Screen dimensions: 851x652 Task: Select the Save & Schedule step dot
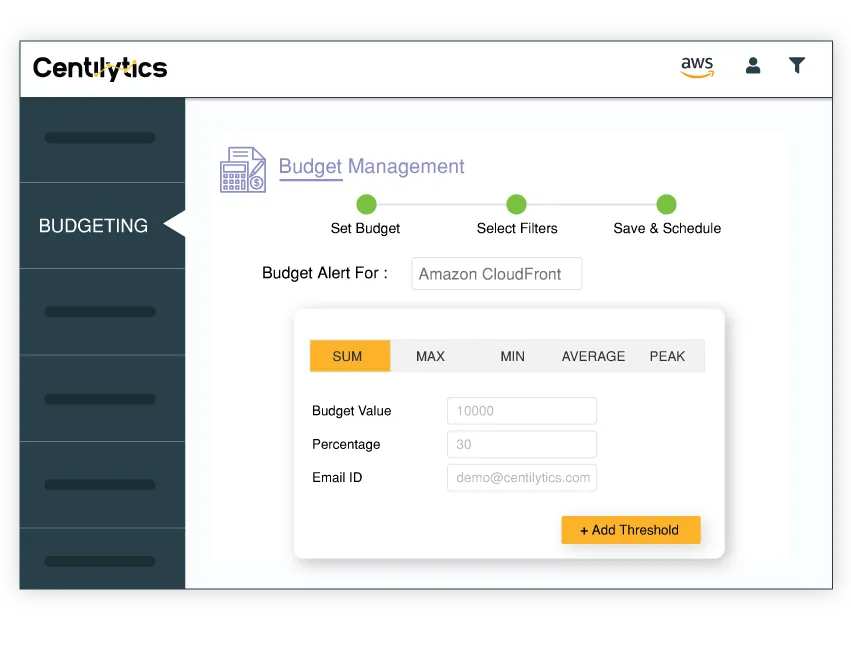tap(666, 204)
